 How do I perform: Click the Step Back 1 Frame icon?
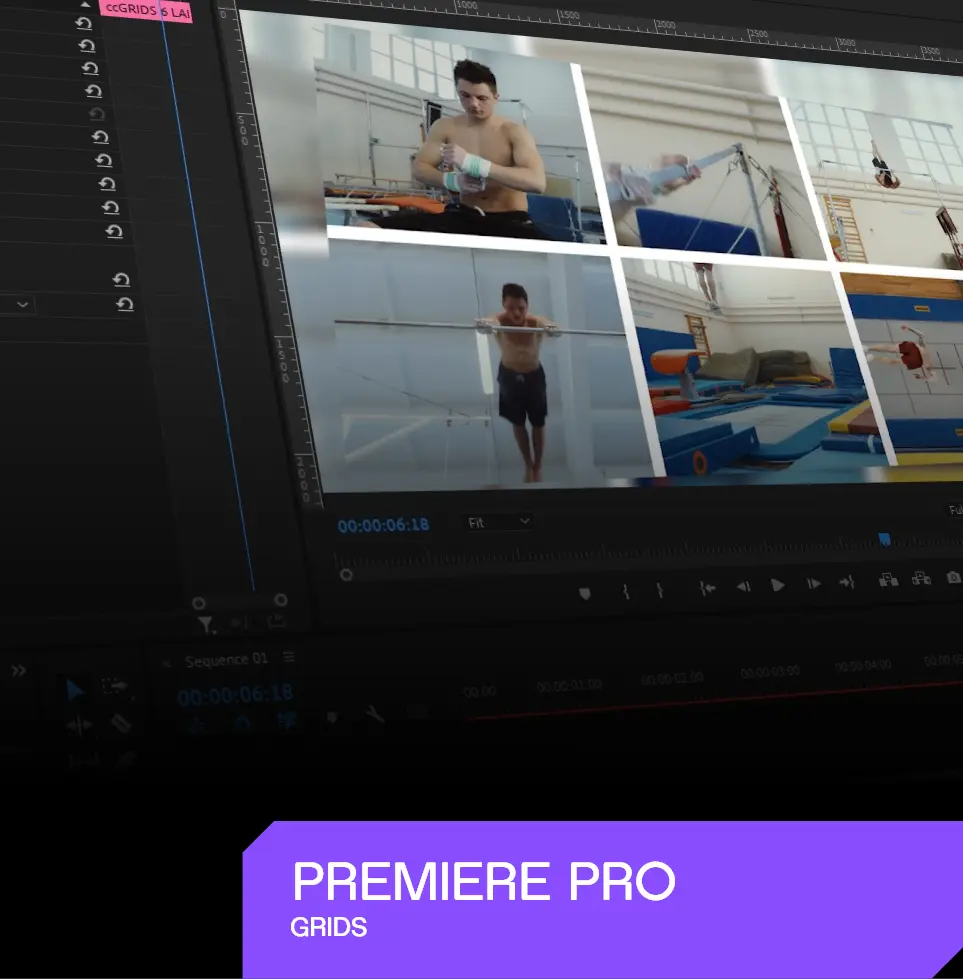(743, 587)
